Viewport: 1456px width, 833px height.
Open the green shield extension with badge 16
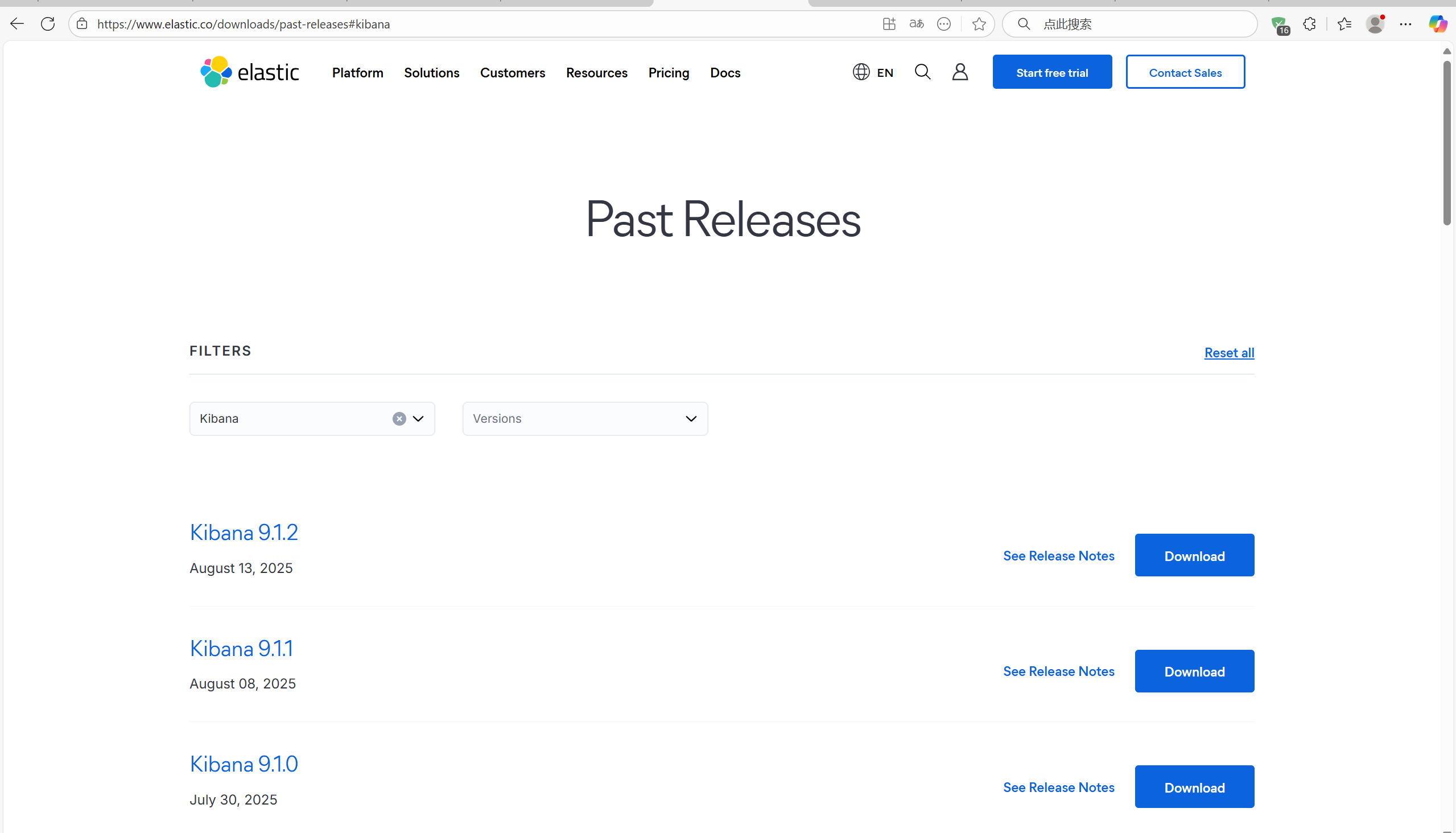point(1280,24)
